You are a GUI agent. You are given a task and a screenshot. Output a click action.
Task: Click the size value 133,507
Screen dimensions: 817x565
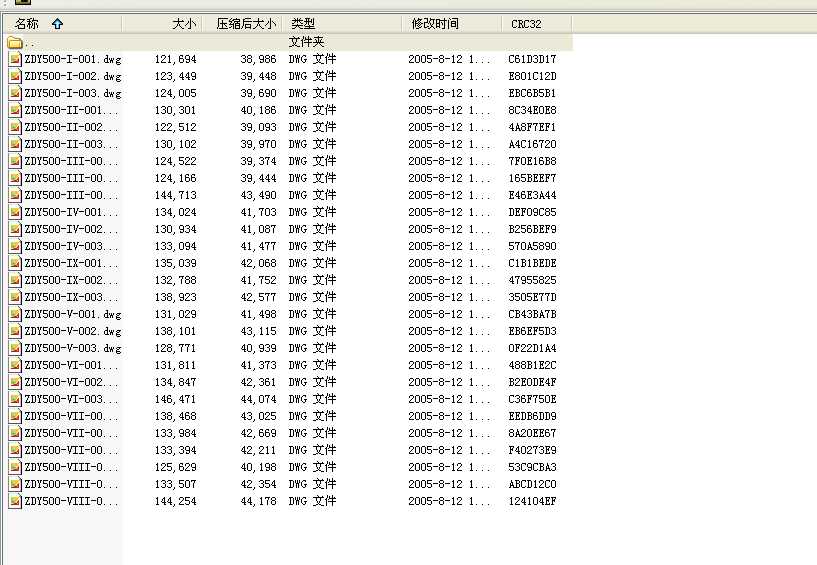point(176,484)
